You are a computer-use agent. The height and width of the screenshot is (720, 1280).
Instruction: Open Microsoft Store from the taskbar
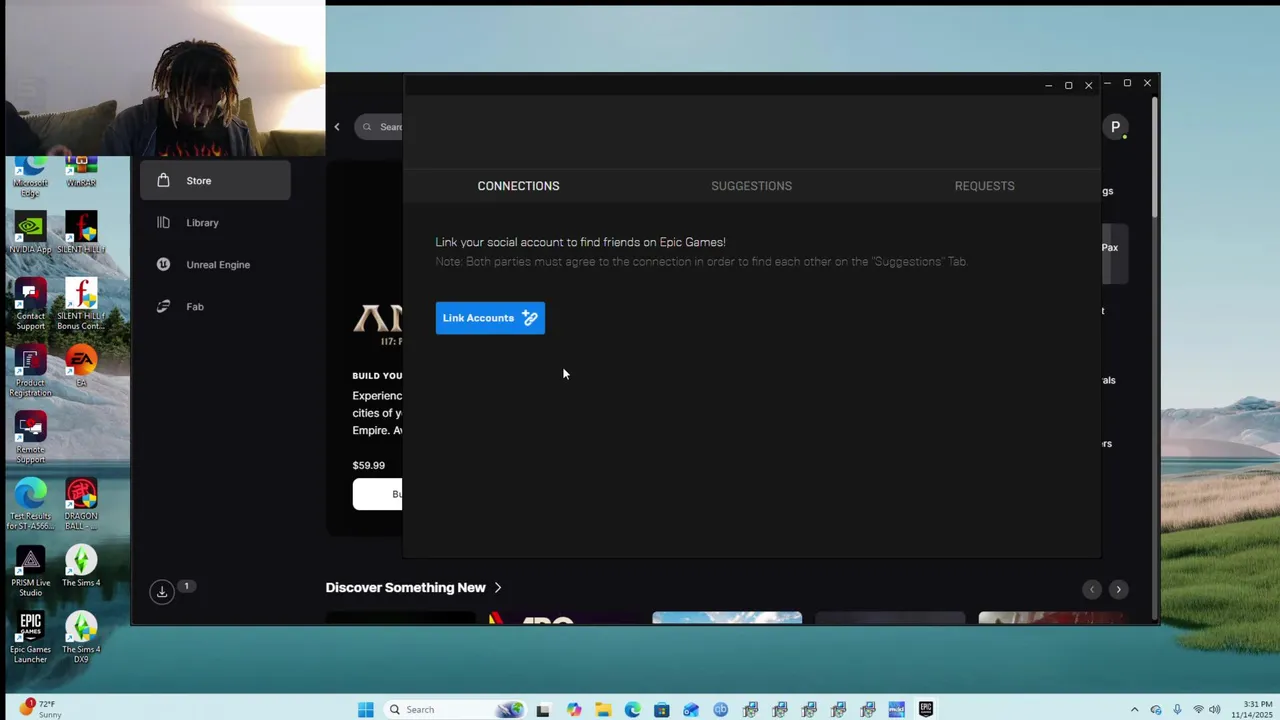661,710
